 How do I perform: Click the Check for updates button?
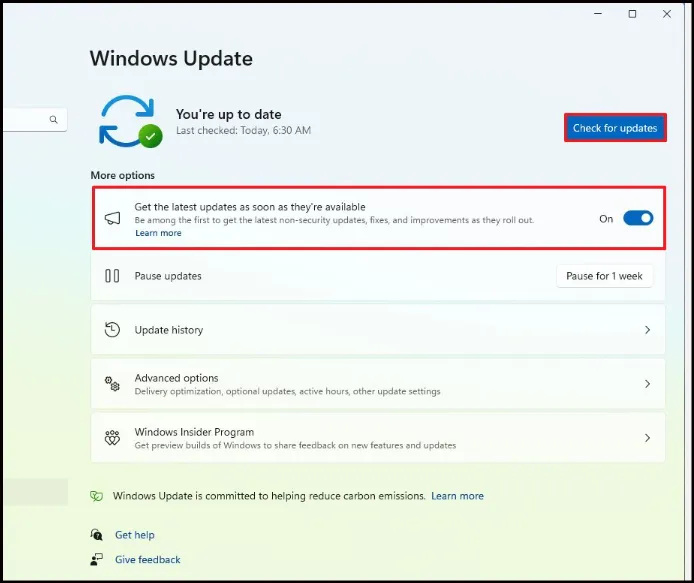615,128
